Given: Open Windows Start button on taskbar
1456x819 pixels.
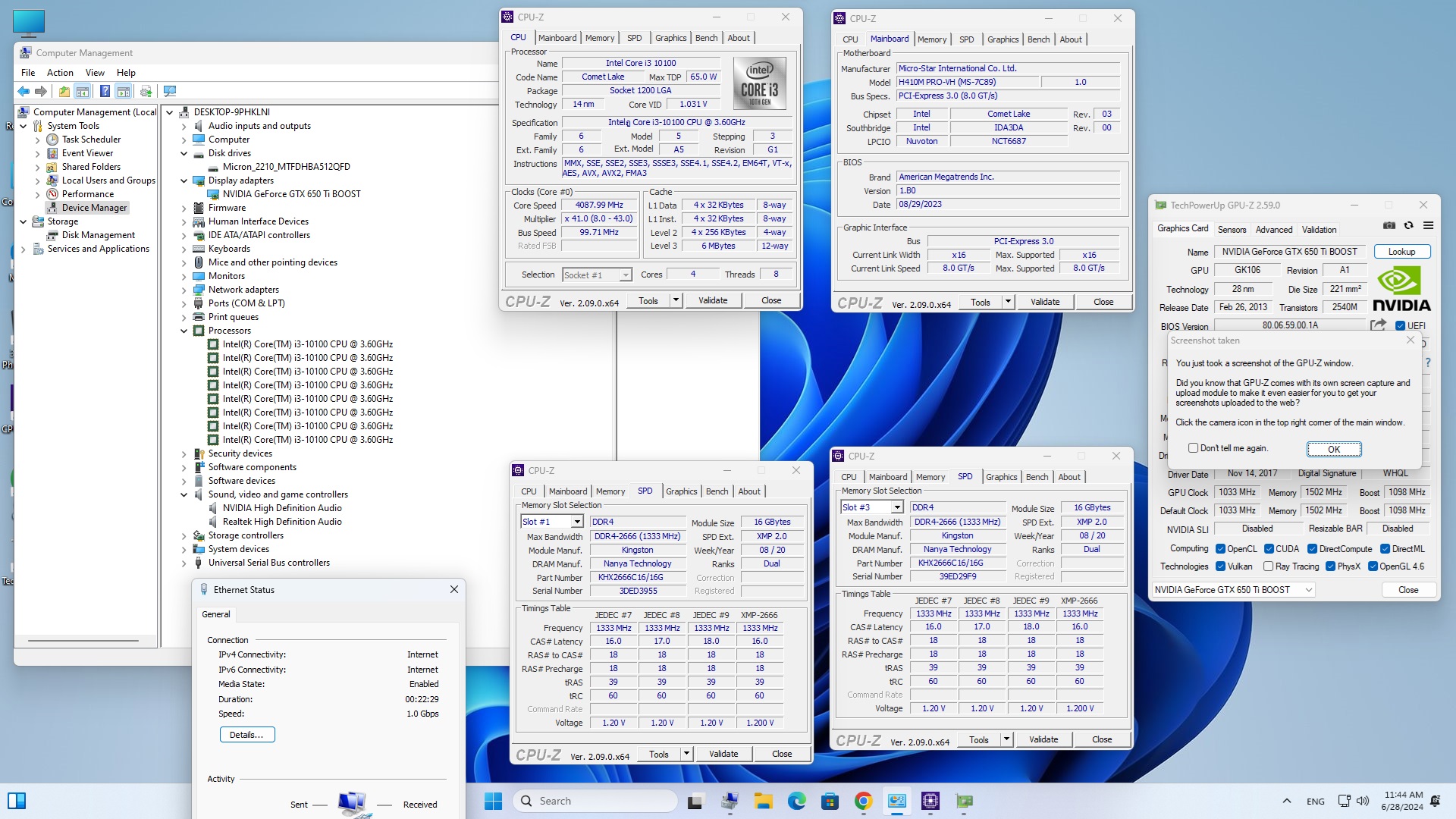Looking at the screenshot, I should point(493,801).
